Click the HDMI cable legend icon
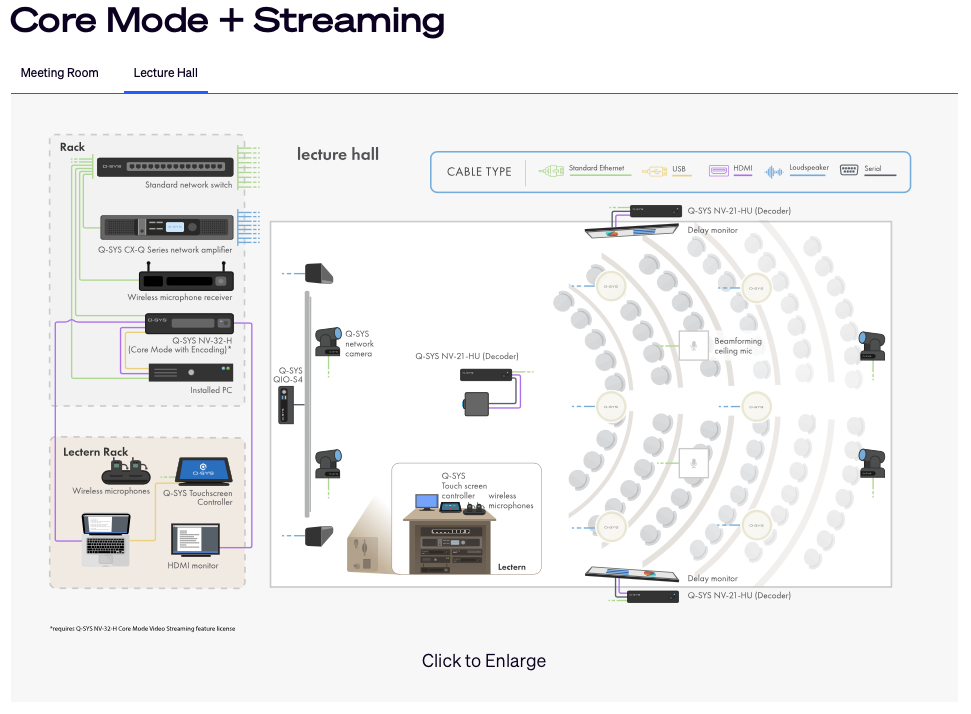 pos(718,170)
